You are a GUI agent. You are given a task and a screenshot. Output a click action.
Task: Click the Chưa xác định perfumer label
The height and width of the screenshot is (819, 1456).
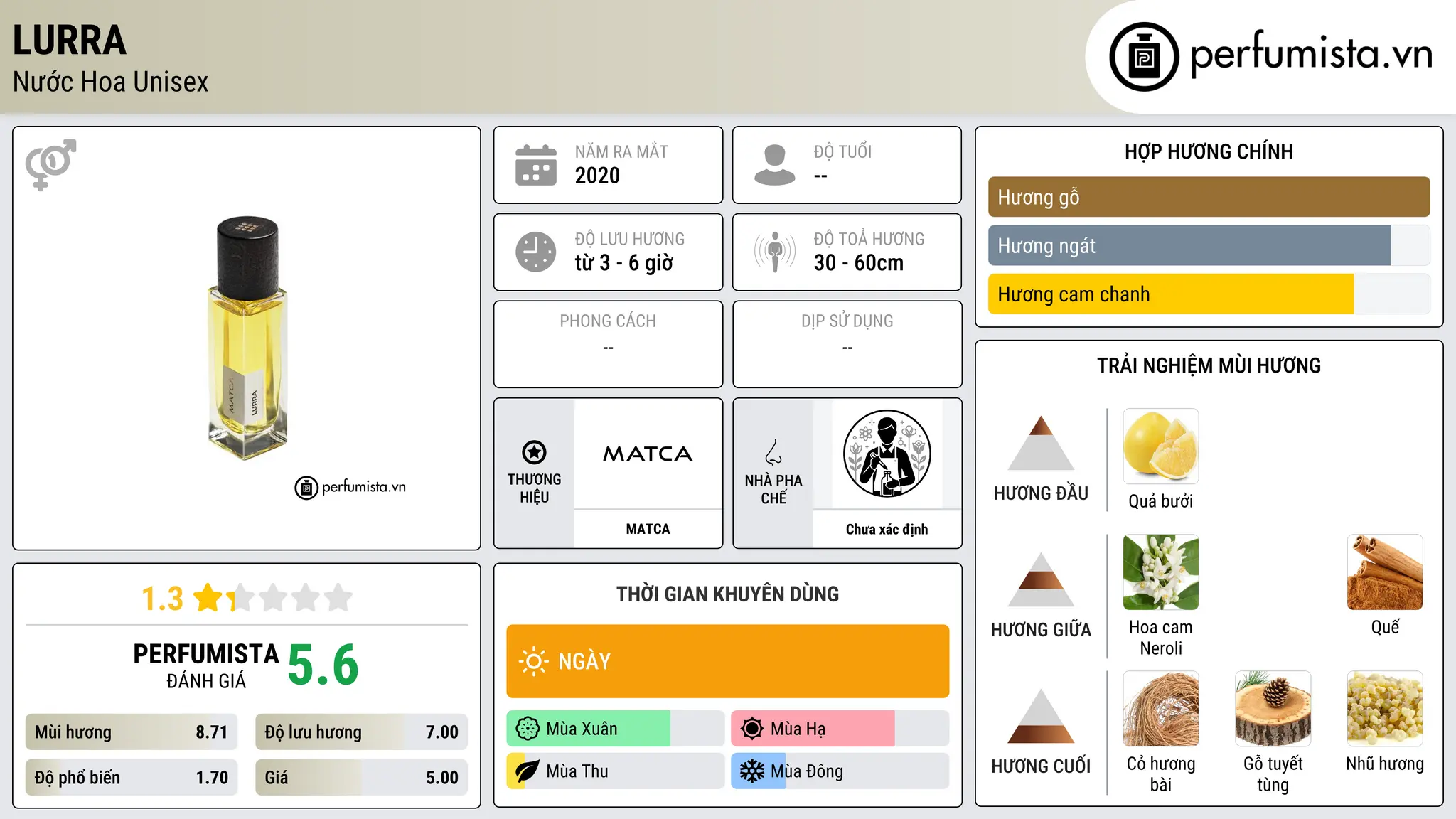pos(887,529)
